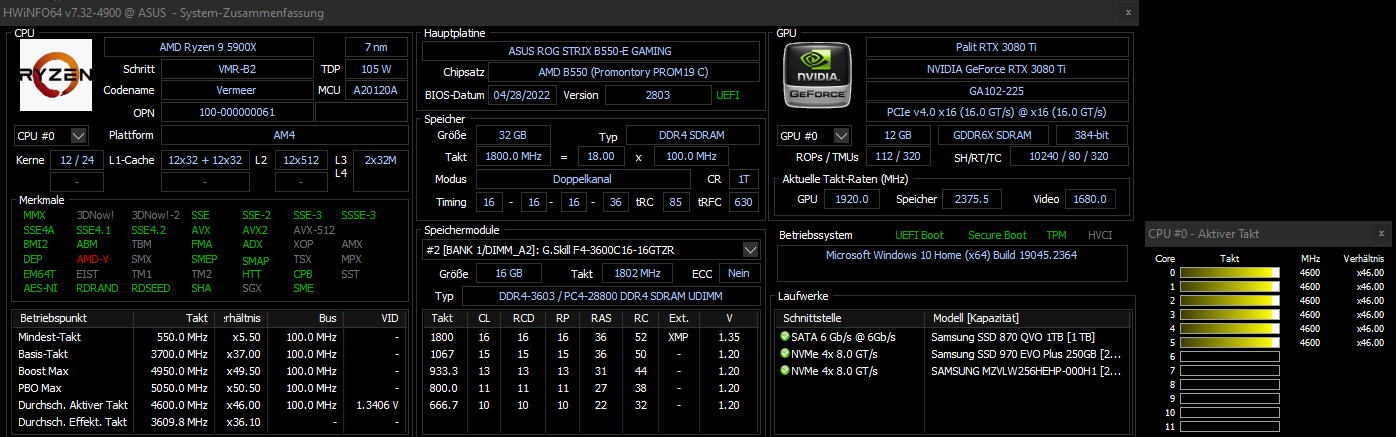The height and width of the screenshot is (437, 1396).
Task: Click the ECC value Nein
Action: click(739, 273)
